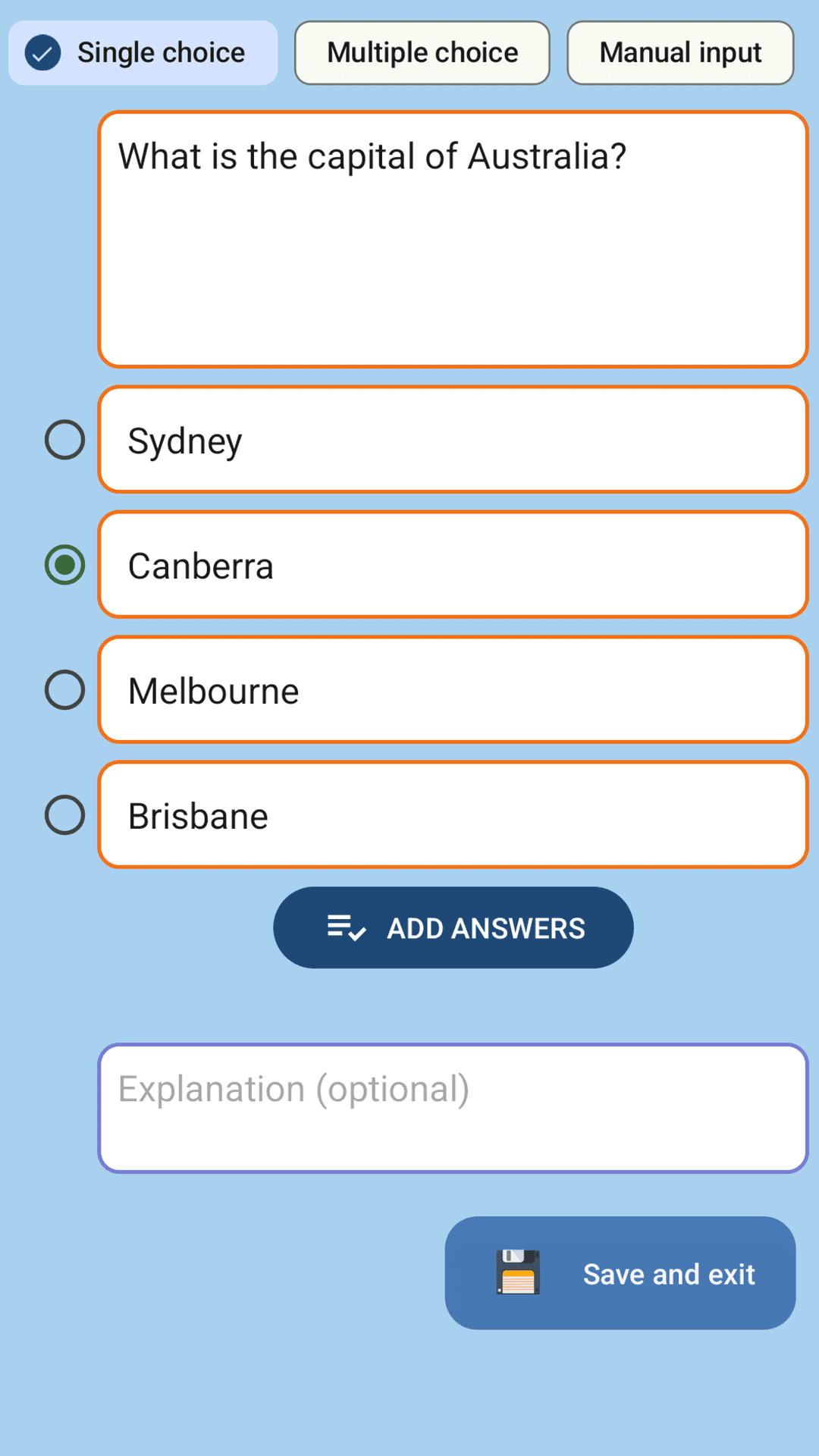
Task: Edit the Melbourne answer text
Action: click(214, 692)
